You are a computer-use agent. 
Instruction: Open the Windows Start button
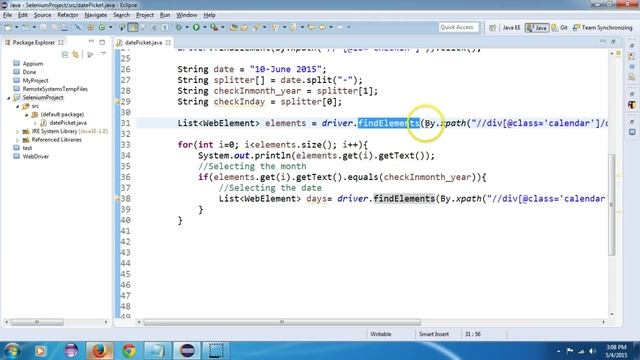point(12,351)
